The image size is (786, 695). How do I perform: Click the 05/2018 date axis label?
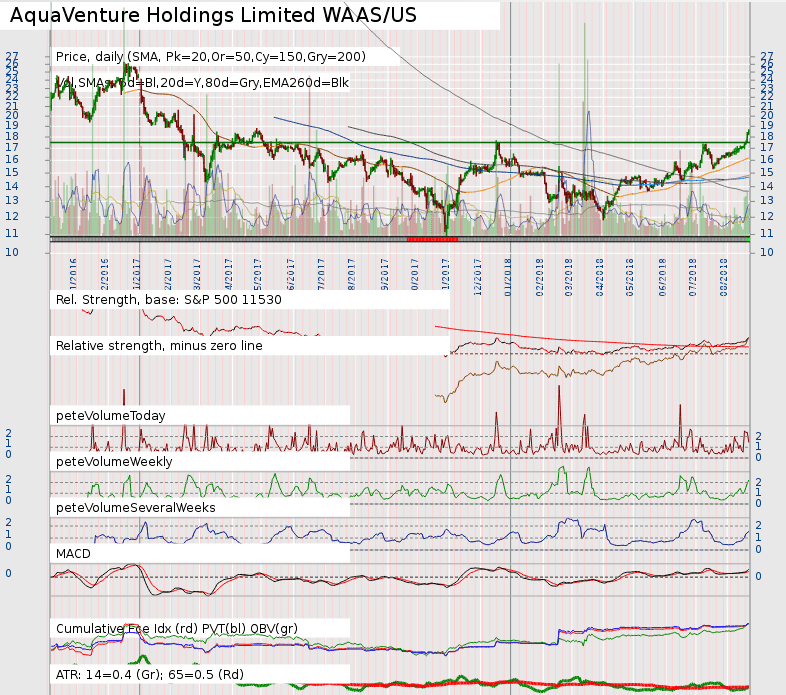[630, 277]
